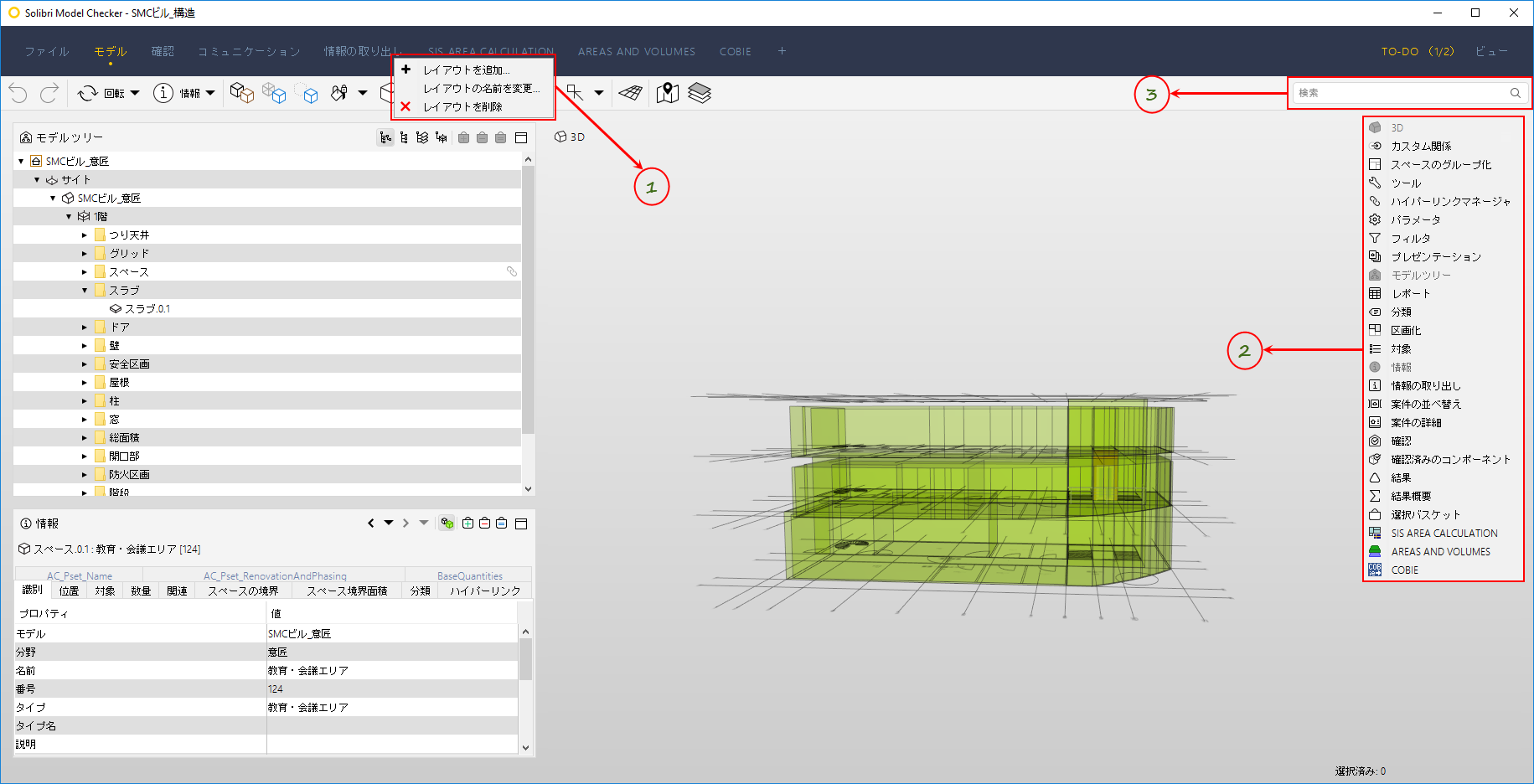The width and height of the screenshot is (1534, 784).
Task: Click the 検索 search field
Action: [x=1409, y=93]
